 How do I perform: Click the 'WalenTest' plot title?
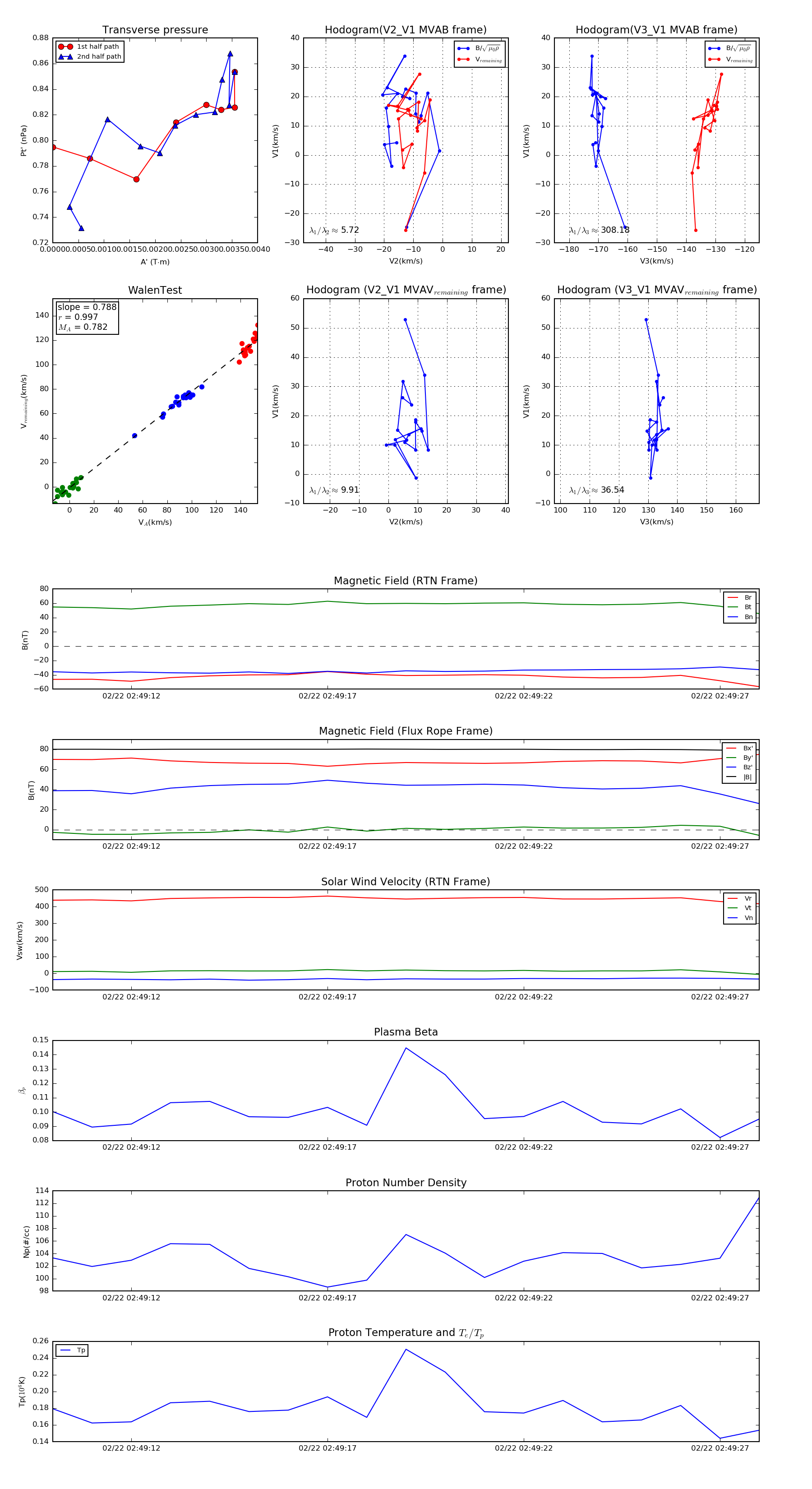pyautogui.click(x=155, y=290)
